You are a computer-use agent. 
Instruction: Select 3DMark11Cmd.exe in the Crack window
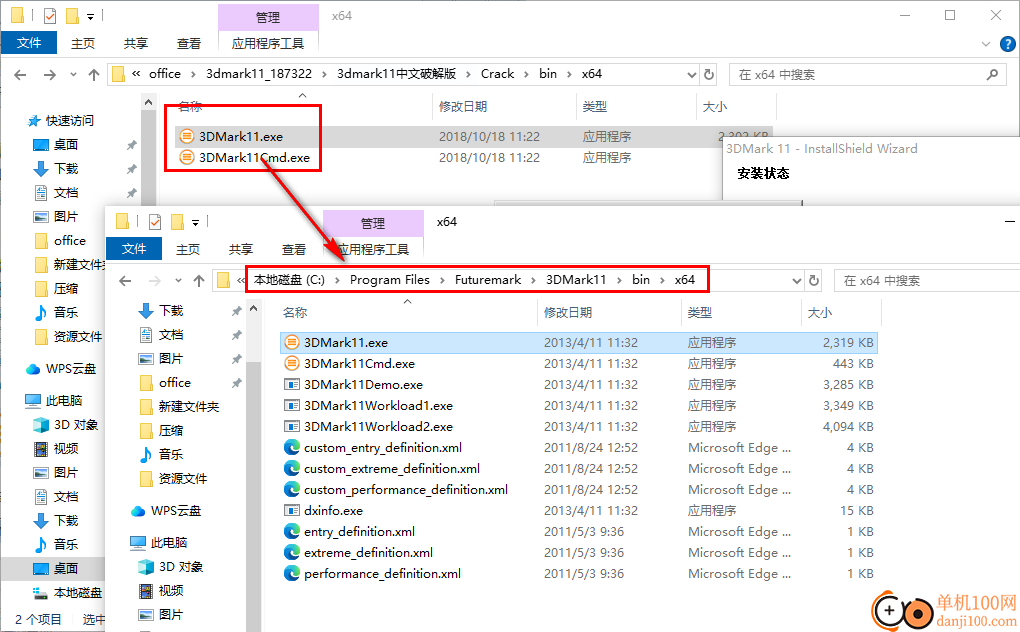click(254, 157)
